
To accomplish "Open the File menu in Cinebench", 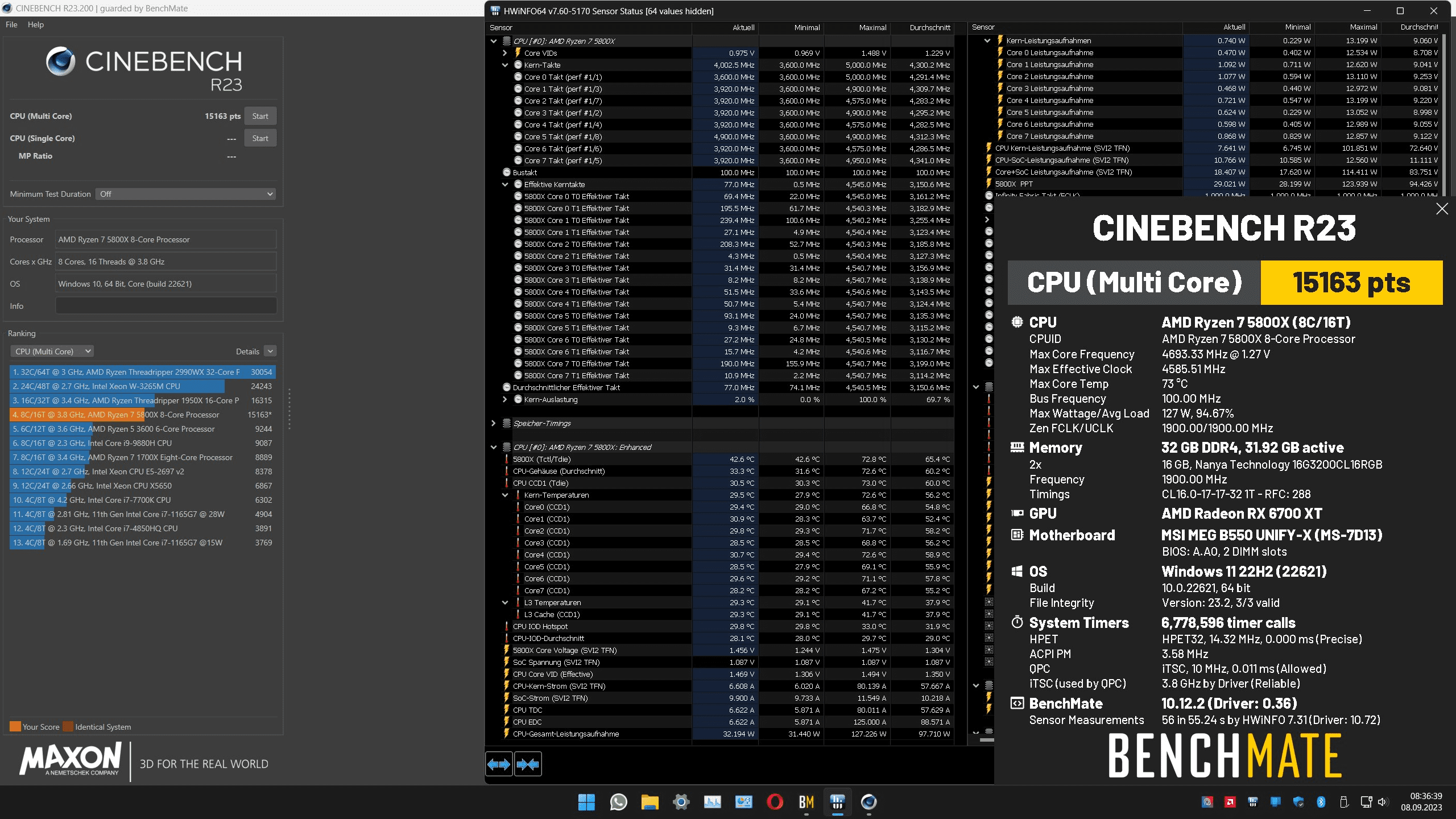I will point(11,24).
